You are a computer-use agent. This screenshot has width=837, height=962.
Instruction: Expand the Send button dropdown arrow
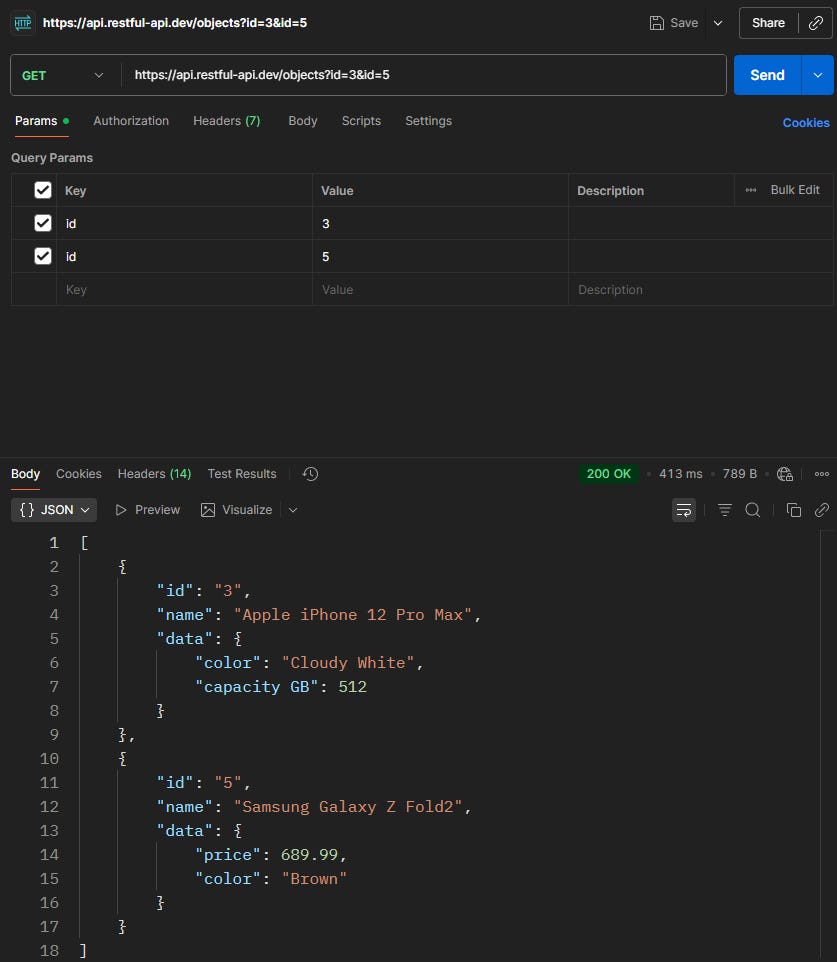[x=818, y=75]
